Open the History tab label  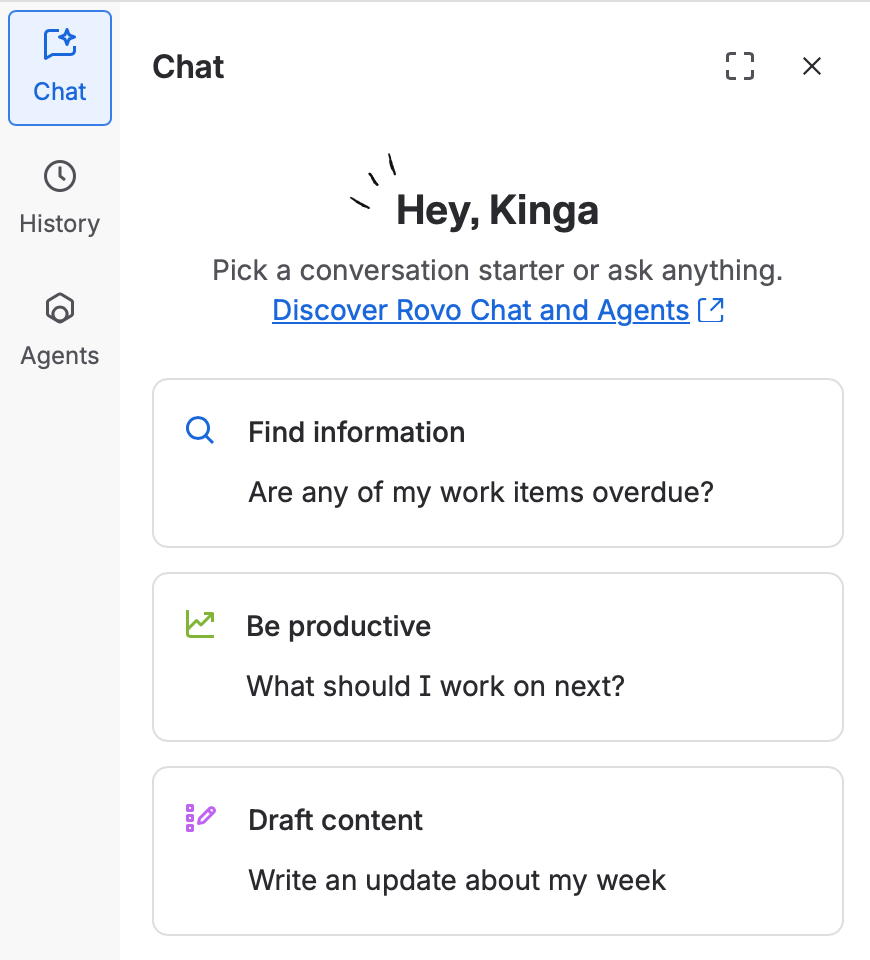click(60, 223)
